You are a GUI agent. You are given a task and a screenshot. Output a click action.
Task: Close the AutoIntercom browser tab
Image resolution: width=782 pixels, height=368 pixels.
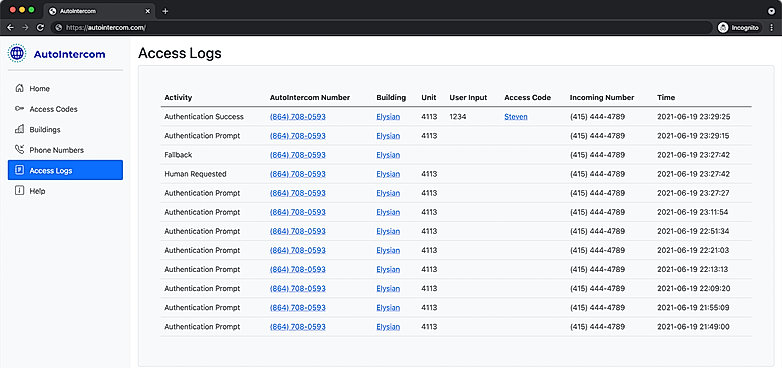tap(147, 11)
